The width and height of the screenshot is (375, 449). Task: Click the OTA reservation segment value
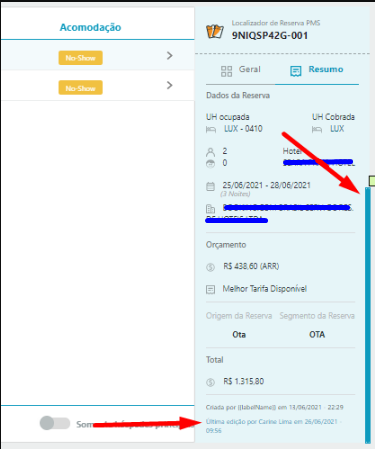[317, 335]
